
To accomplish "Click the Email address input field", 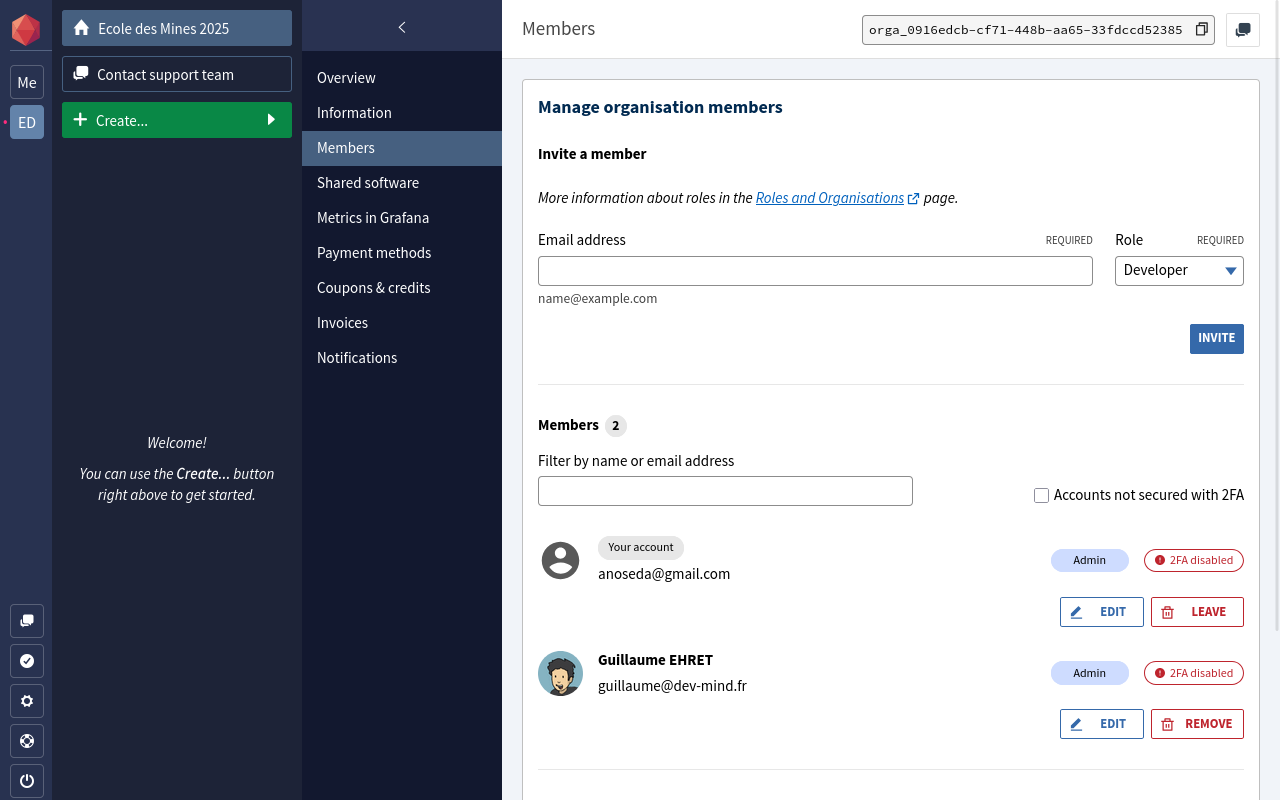I will click(815, 271).
